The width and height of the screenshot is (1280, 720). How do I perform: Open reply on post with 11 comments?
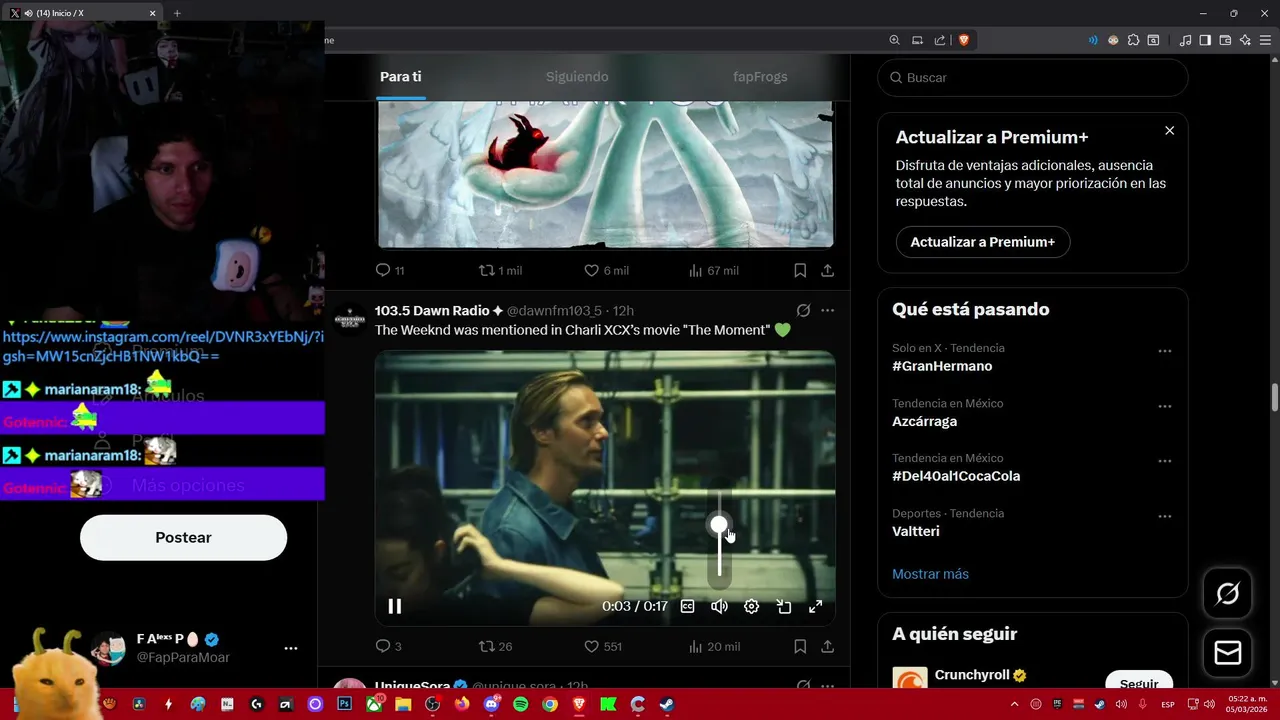click(390, 271)
